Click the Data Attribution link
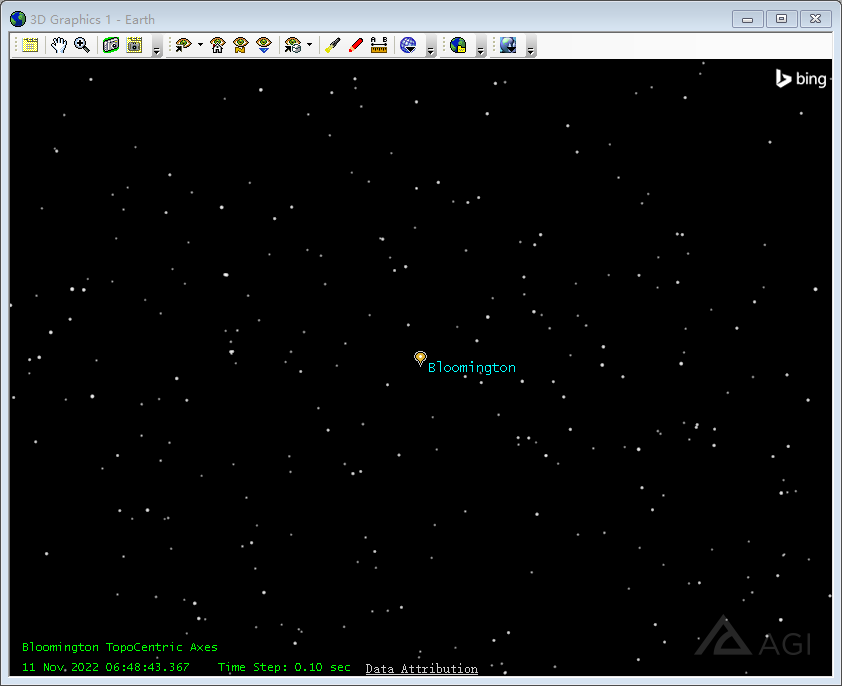 pos(421,669)
